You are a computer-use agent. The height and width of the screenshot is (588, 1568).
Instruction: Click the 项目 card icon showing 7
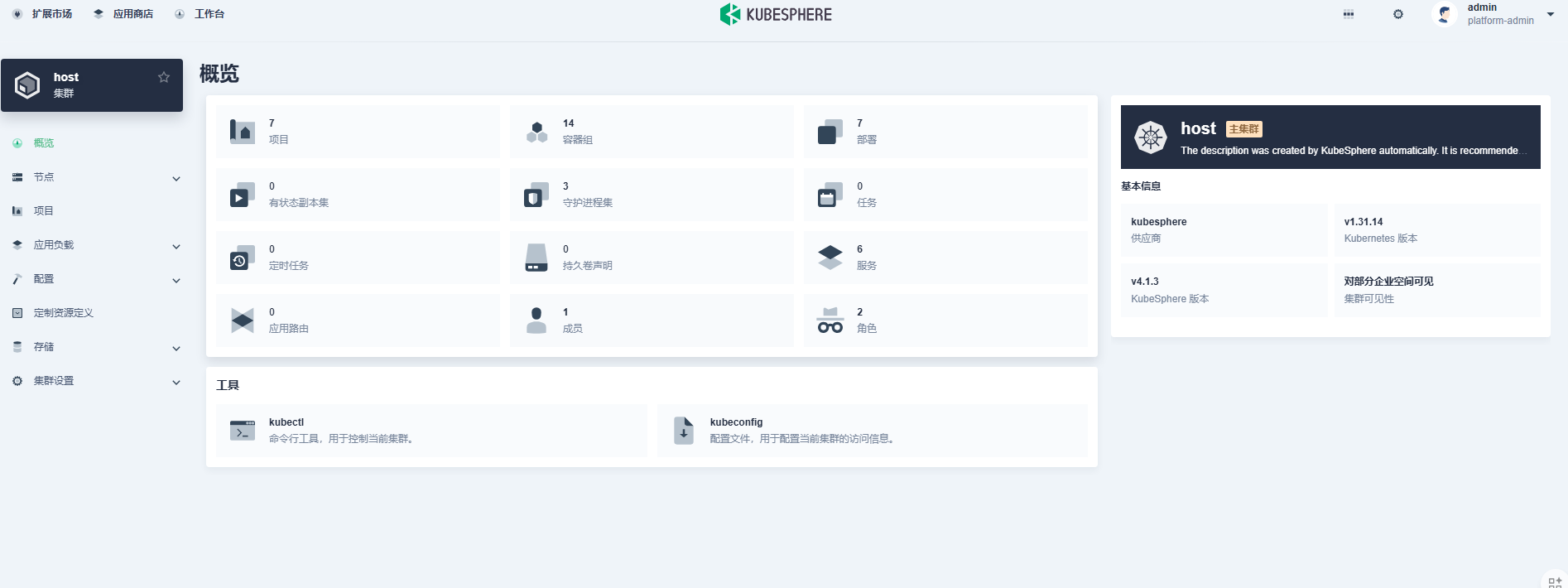point(243,132)
